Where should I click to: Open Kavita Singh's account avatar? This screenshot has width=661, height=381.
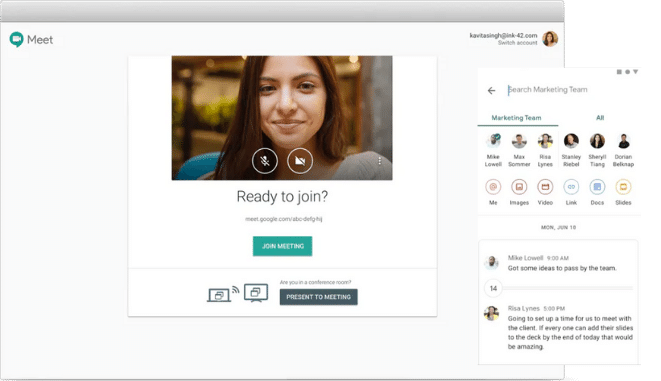pyautogui.click(x=550, y=39)
